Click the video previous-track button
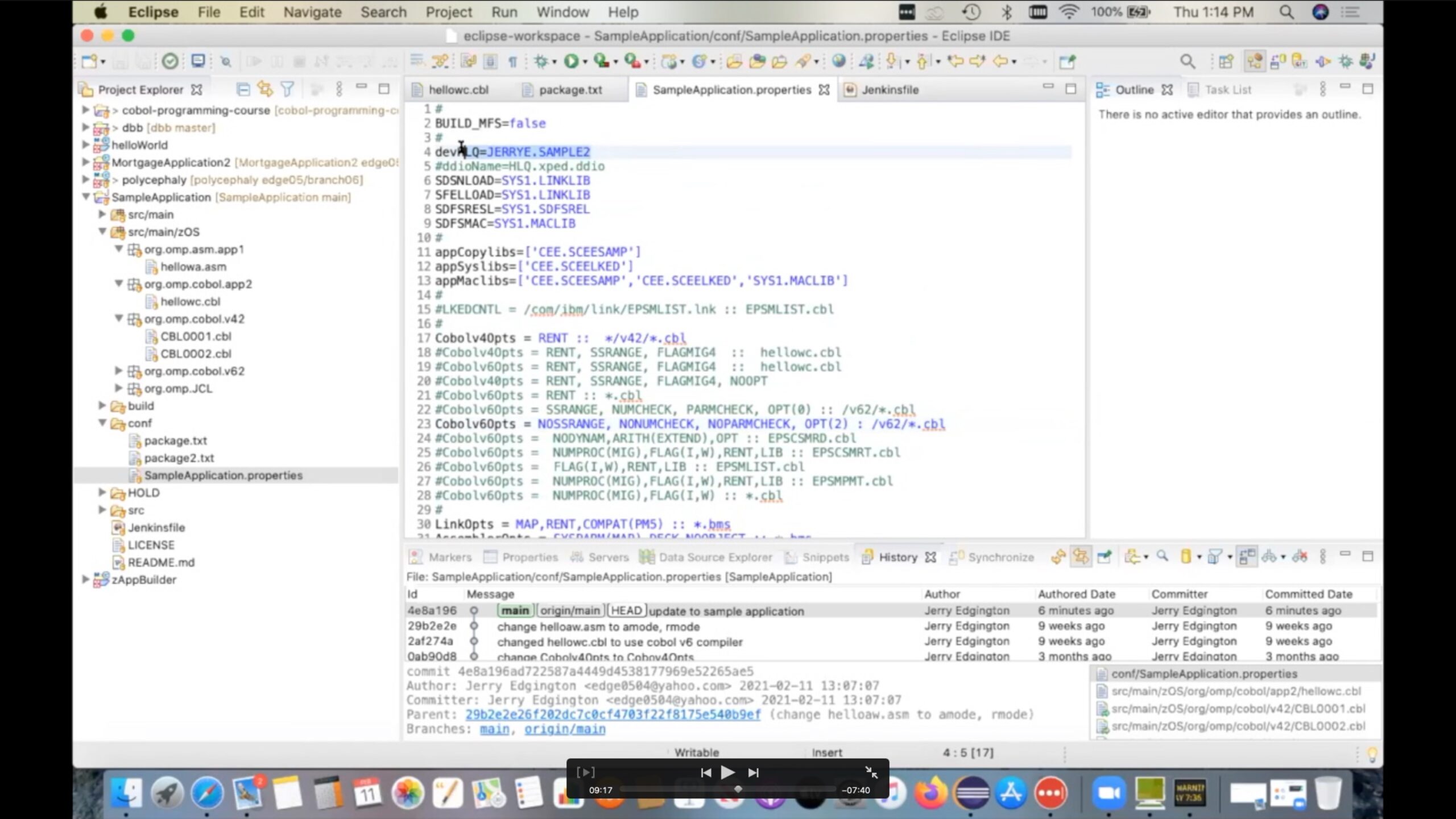The width and height of the screenshot is (1456, 819). click(706, 772)
